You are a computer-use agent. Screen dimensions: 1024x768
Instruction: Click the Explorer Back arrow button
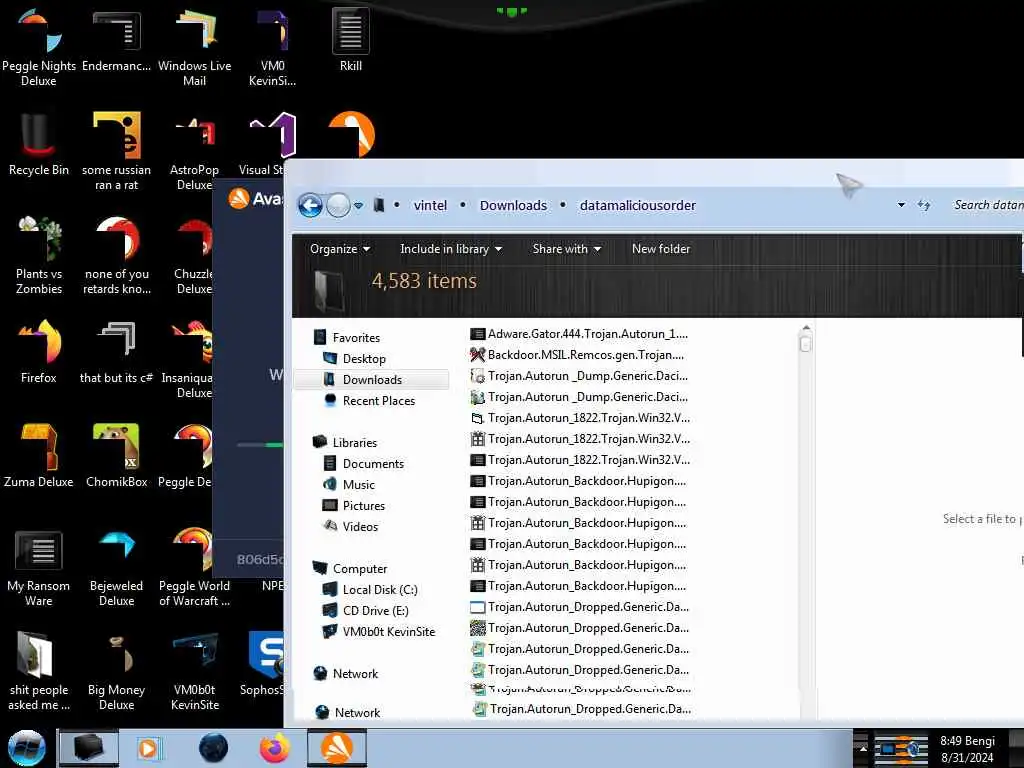[310, 206]
